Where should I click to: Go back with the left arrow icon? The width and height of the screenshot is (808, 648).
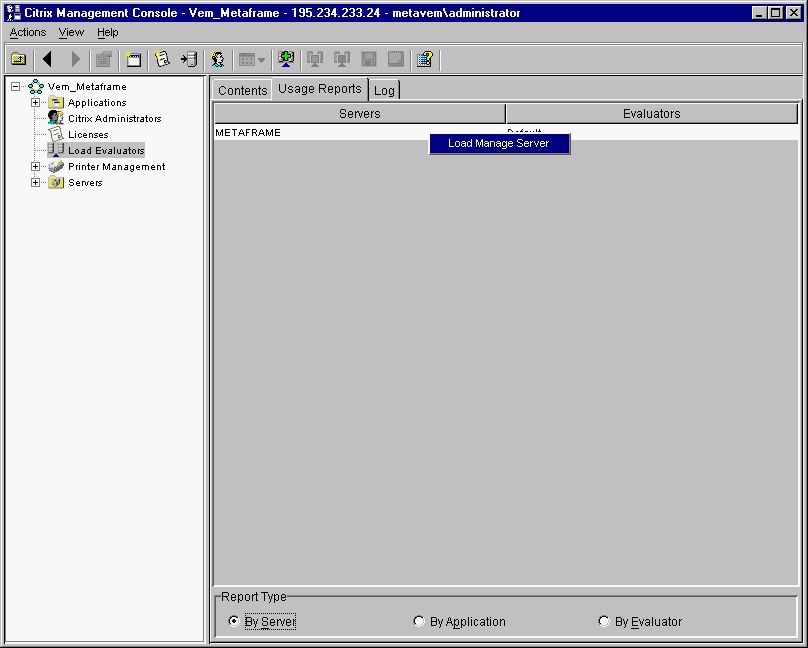coord(47,59)
